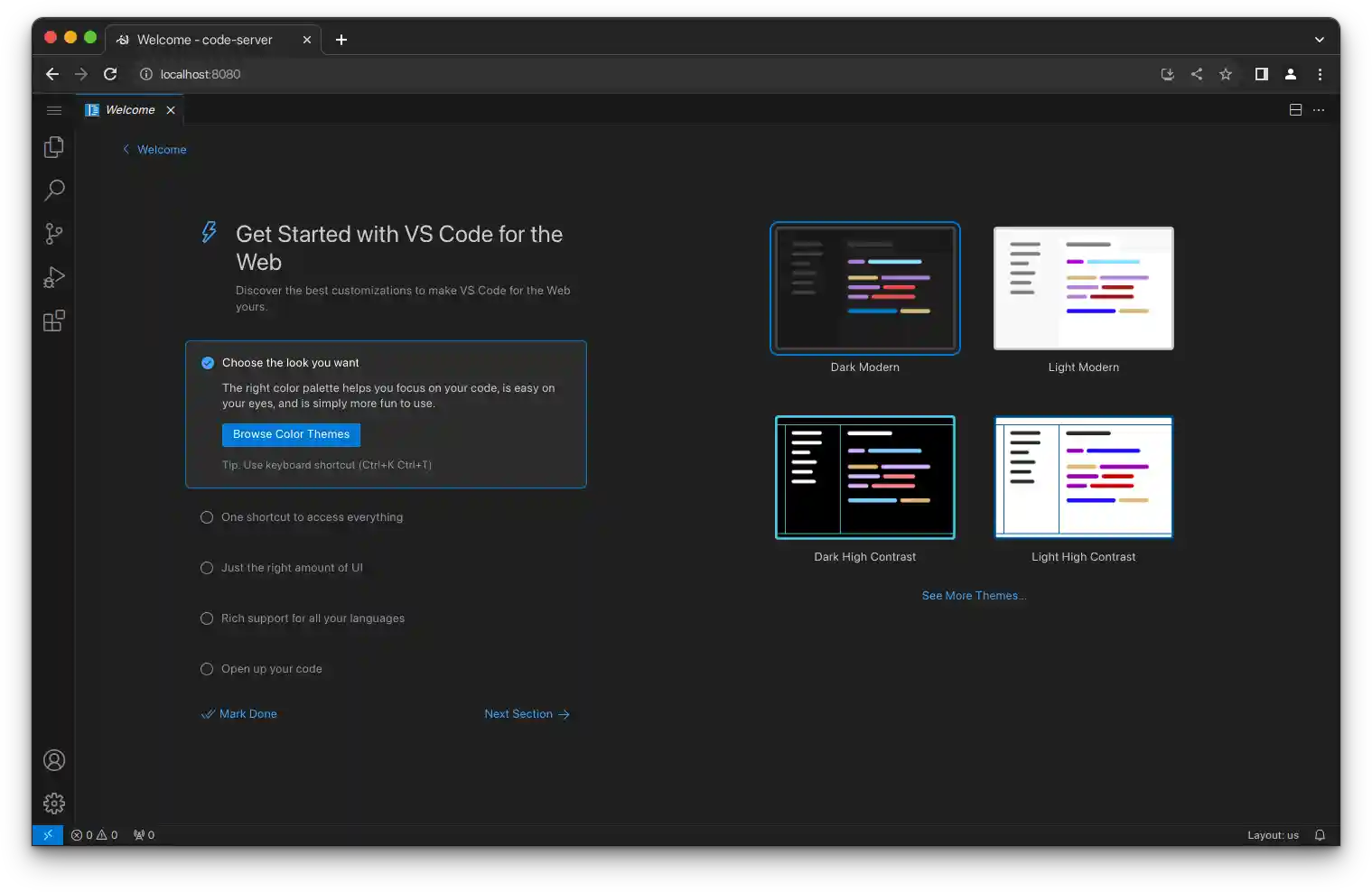Open the editor more actions menu

[1318, 109]
